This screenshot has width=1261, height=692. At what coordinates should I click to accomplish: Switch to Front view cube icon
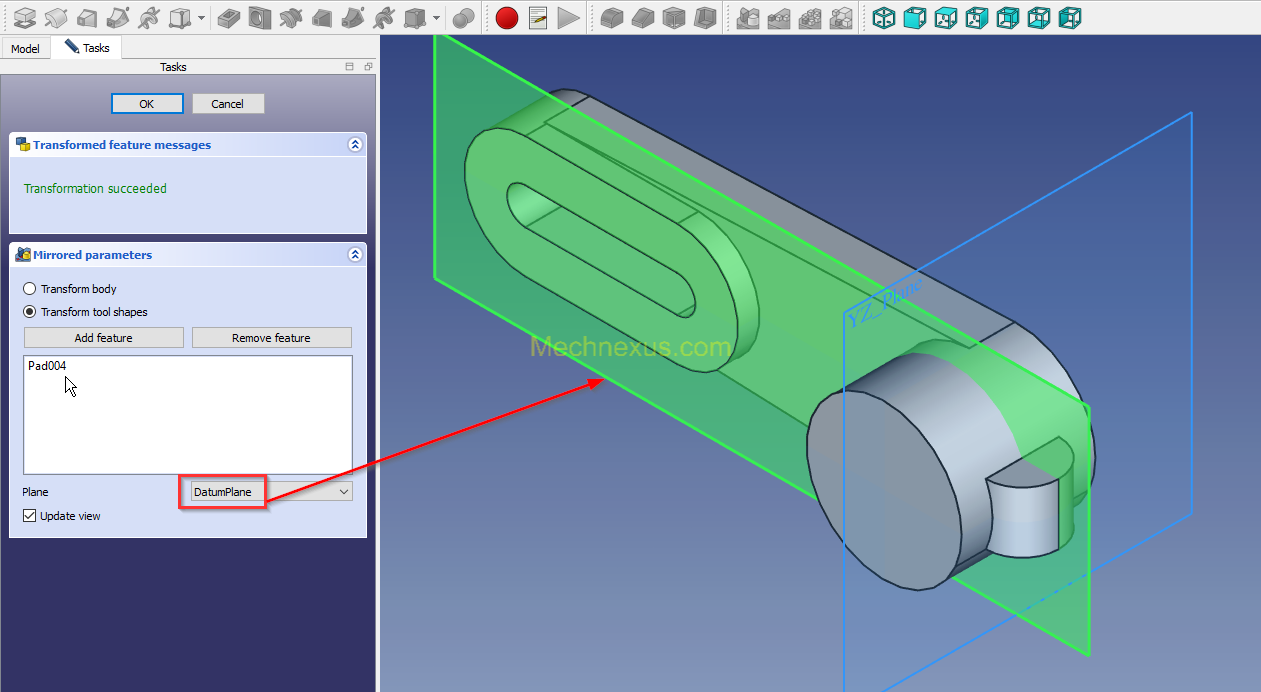pyautogui.click(x=914, y=17)
